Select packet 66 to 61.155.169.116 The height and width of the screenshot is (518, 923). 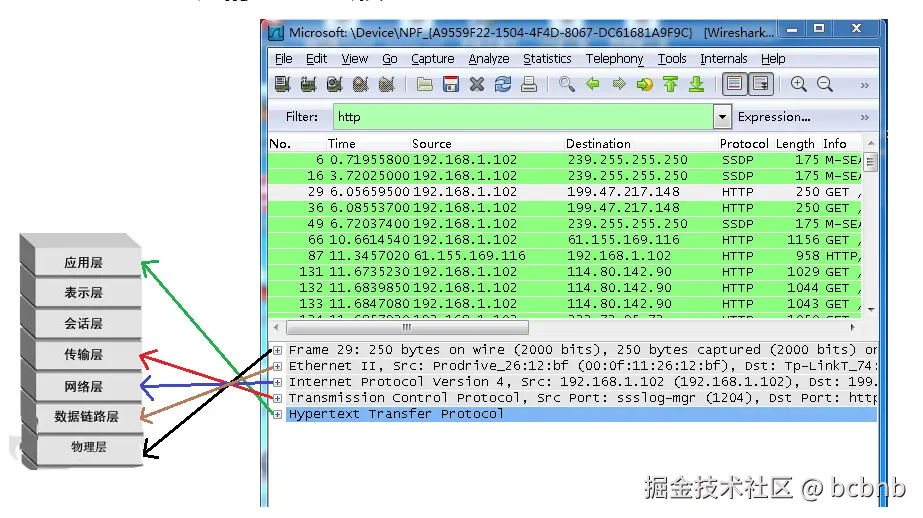click(x=565, y=240)
